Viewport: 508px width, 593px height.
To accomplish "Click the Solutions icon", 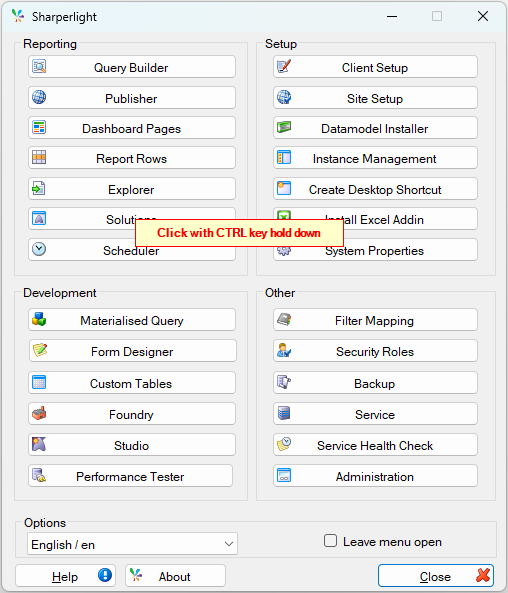I will pyautogui.click(x=39, y=219).
